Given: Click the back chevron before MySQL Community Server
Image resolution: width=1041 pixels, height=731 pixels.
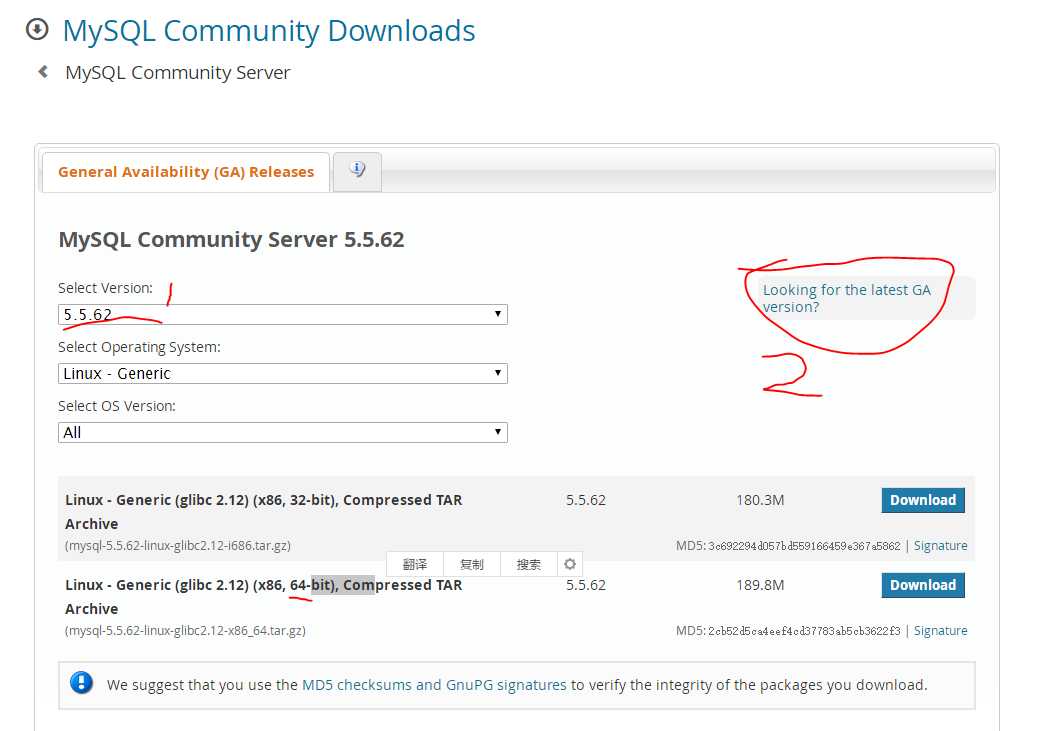Looking at the screenshot, I should pyautogui.click(x=43, y=71).
